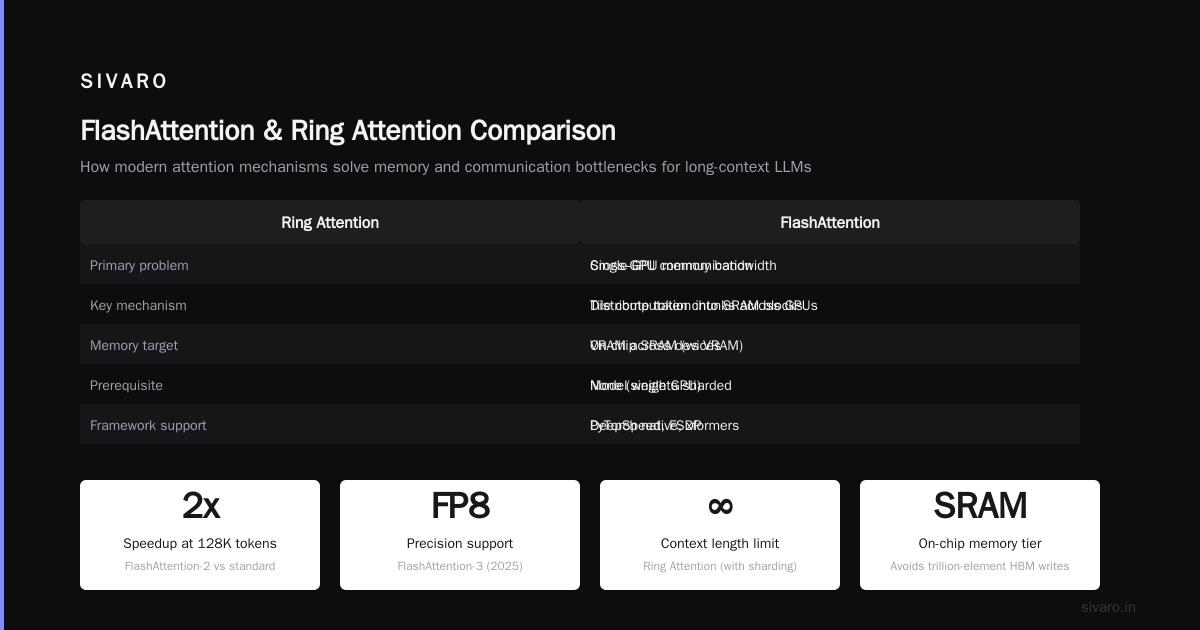Open the Precision support card

pos(460,535)
